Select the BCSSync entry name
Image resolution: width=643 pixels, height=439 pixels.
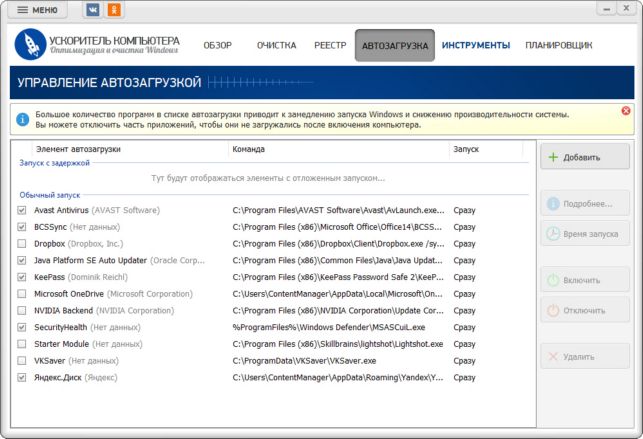[50, 227]
